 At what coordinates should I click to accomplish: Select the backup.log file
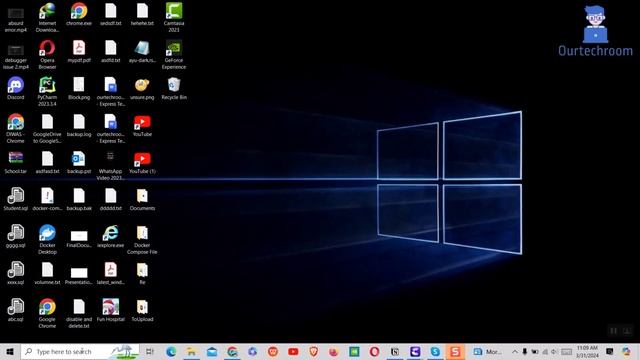point(79,125)
